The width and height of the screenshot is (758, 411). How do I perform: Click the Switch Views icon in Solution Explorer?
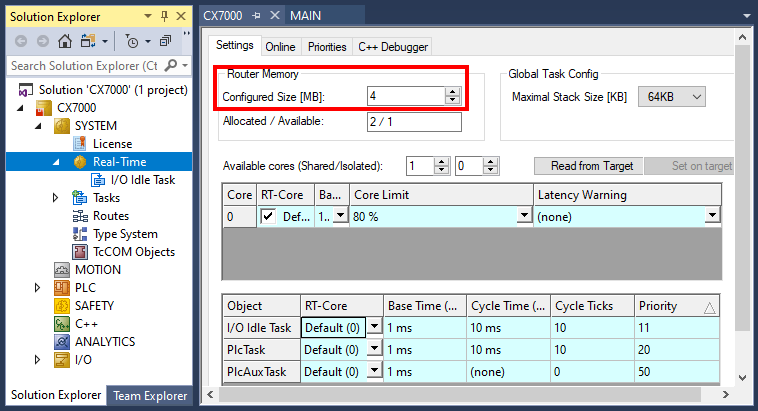click(87, 41)
